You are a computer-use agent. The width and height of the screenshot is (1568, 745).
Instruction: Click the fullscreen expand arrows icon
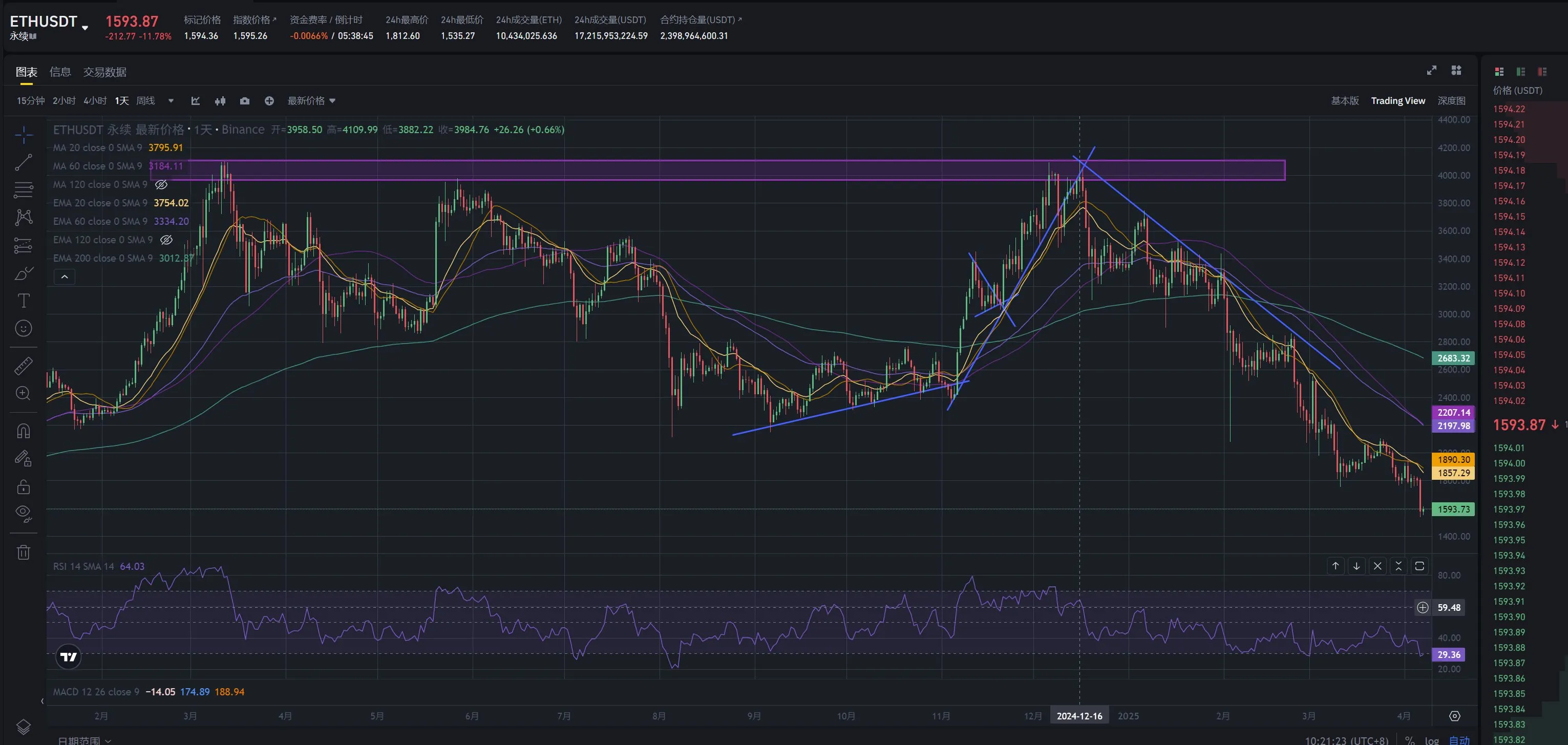[x=1432, y=71]
